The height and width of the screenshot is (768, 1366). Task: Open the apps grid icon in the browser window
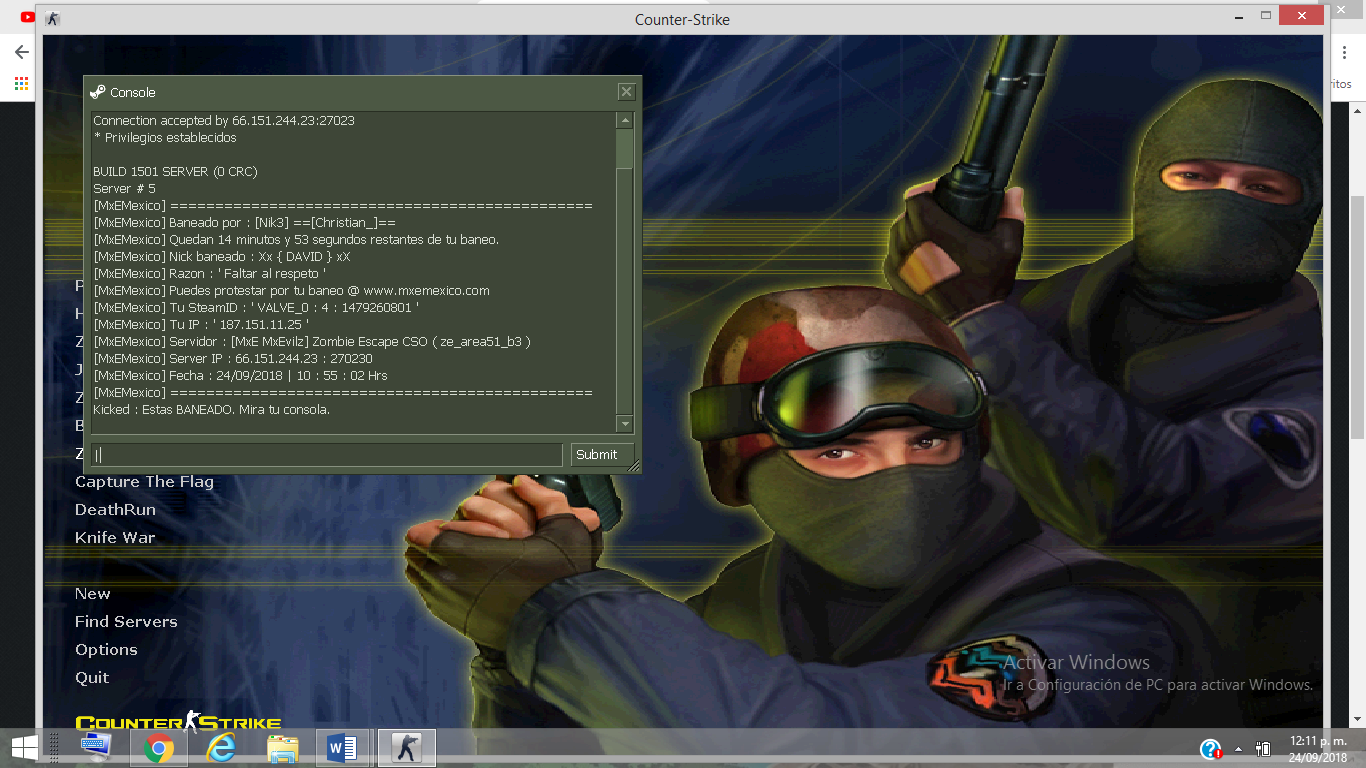click(21, 84)
